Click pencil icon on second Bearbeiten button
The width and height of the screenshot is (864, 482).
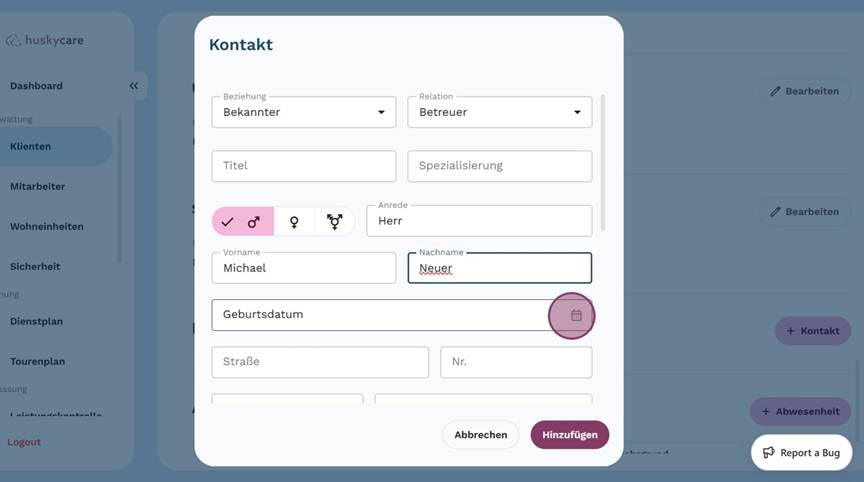[775, 212]
